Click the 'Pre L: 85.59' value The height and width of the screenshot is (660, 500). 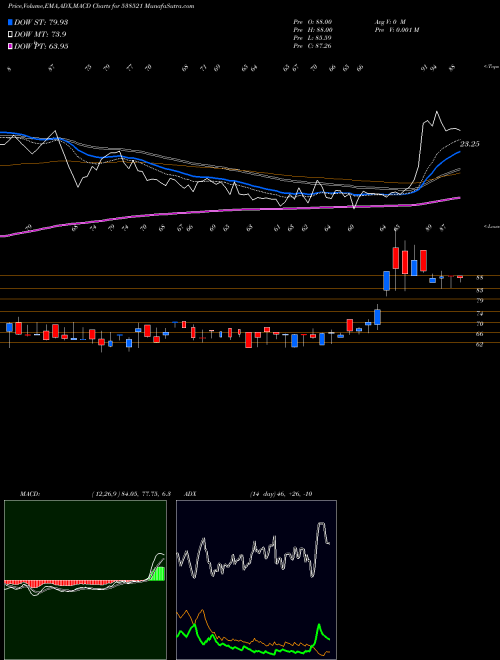click(313, 38)
